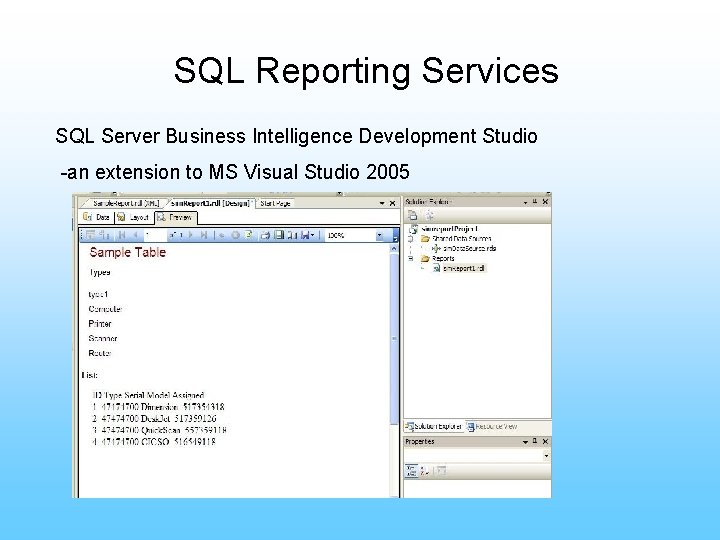Toggle Categorized view in Properties
The height and width of the screenshot is (540, 720).
coord(411,471)
